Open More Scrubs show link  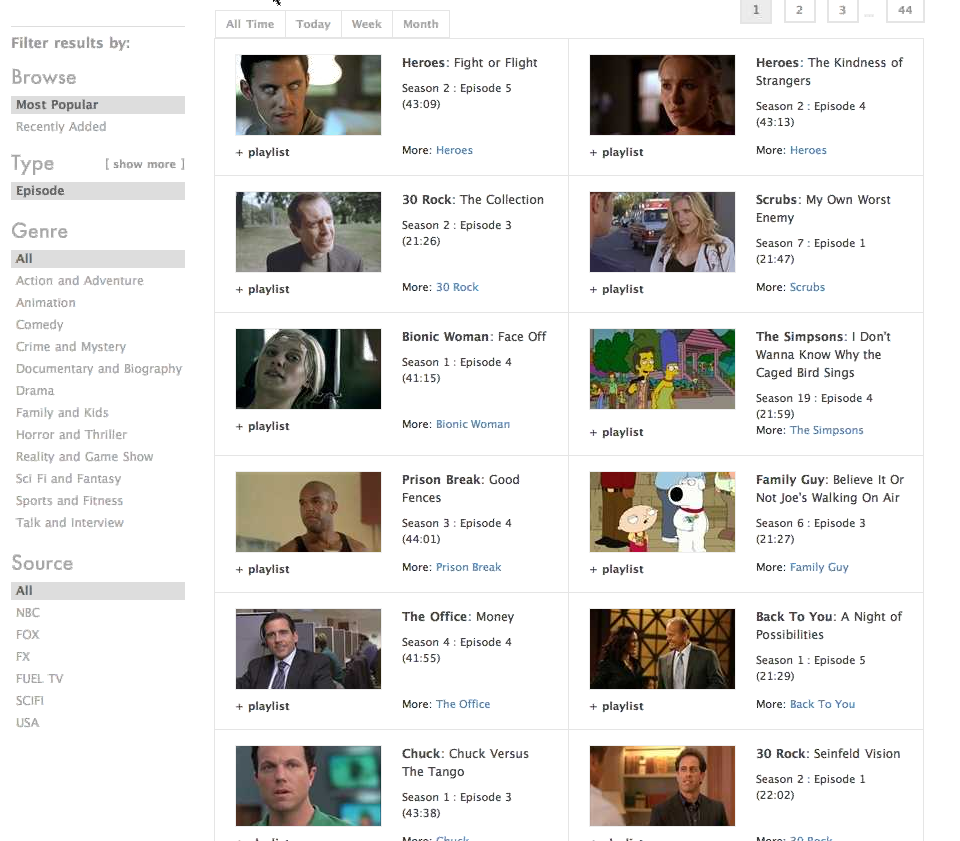[x=808, y=288]
